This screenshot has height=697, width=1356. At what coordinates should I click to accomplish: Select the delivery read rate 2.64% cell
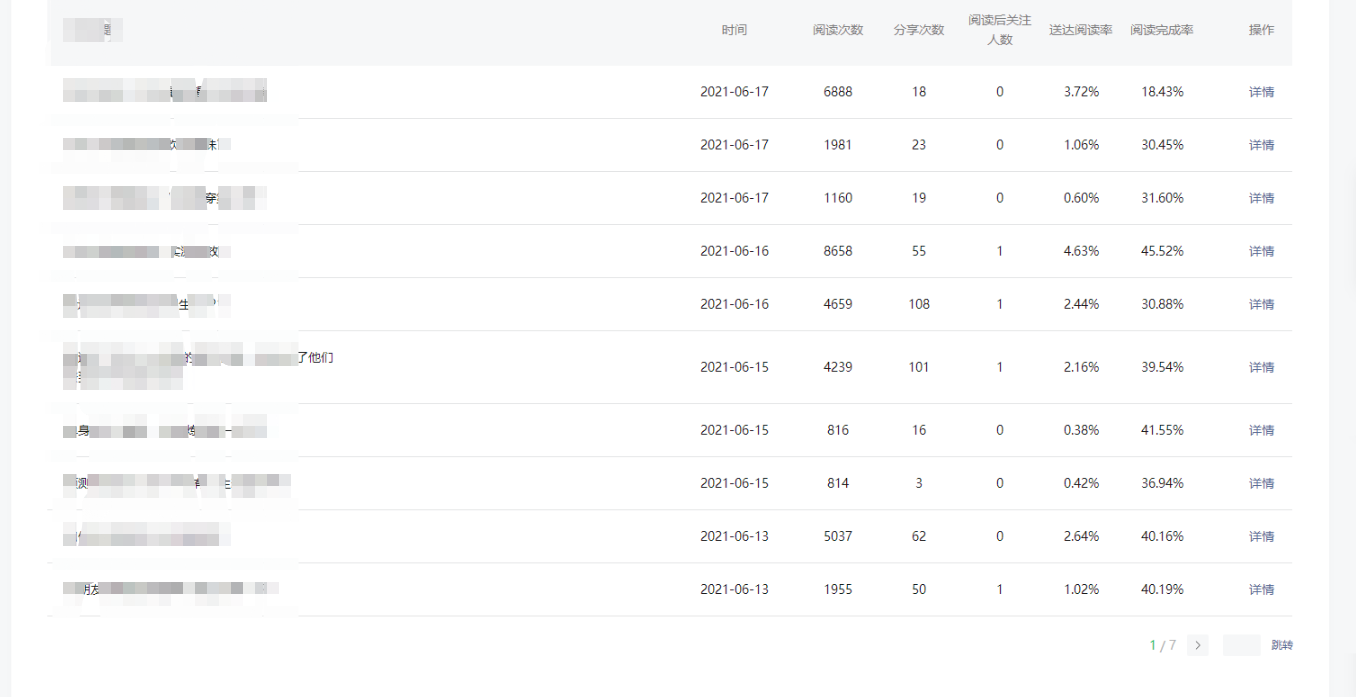[1081, 536]
